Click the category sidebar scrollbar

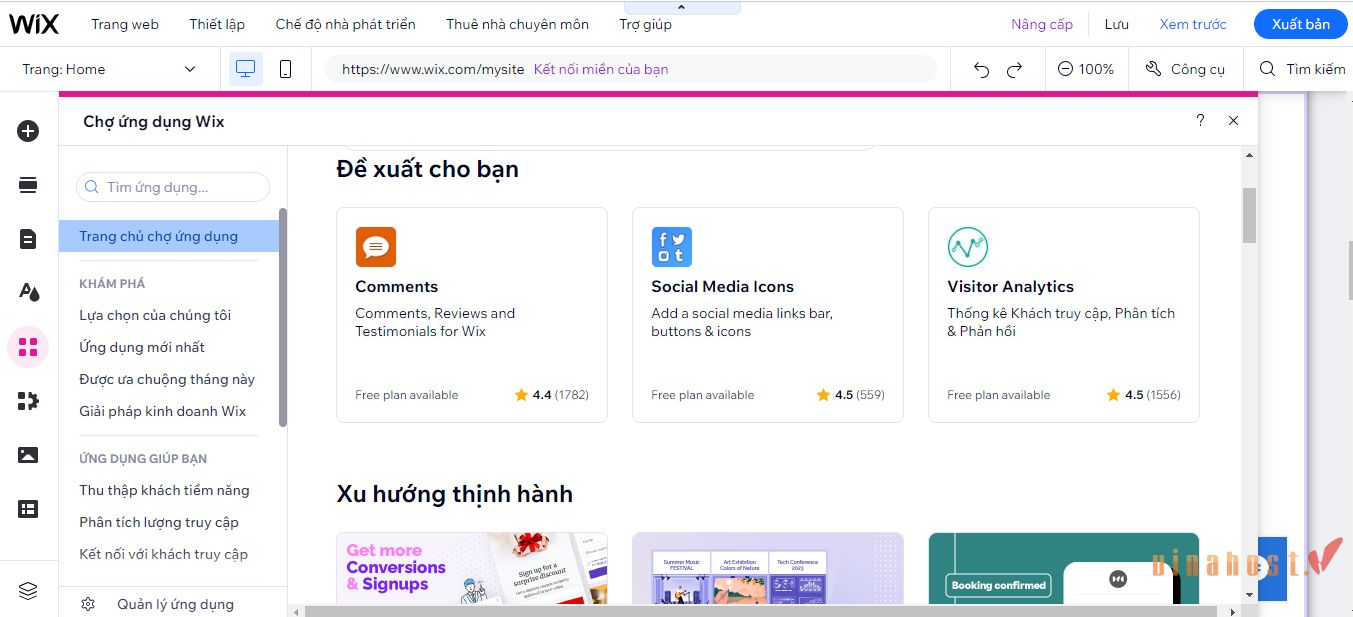coord(283,317)
